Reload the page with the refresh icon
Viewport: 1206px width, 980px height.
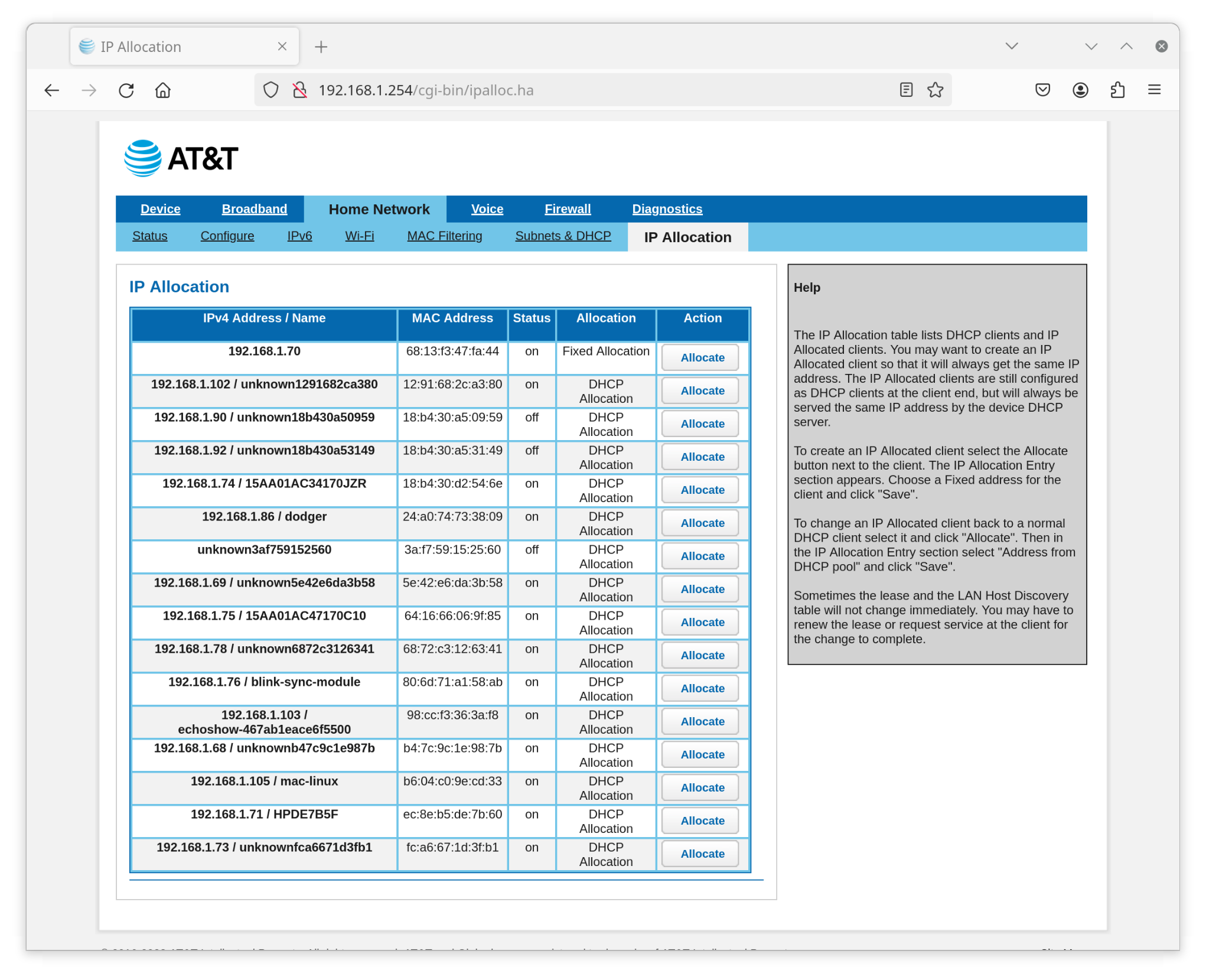tap(126, 90)
